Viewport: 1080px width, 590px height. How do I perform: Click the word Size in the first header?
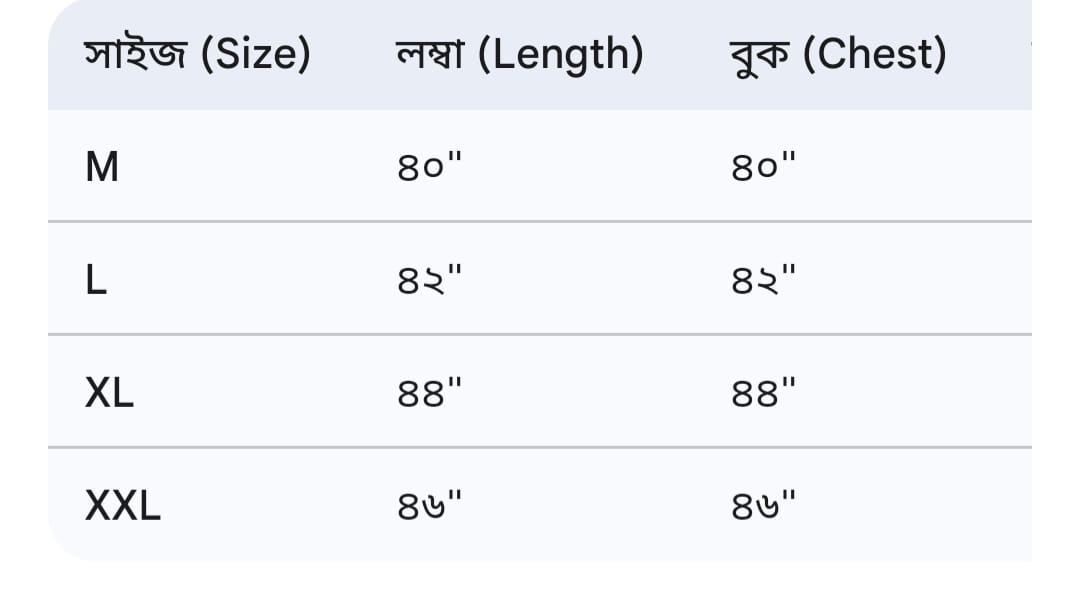tap(256, 54)
